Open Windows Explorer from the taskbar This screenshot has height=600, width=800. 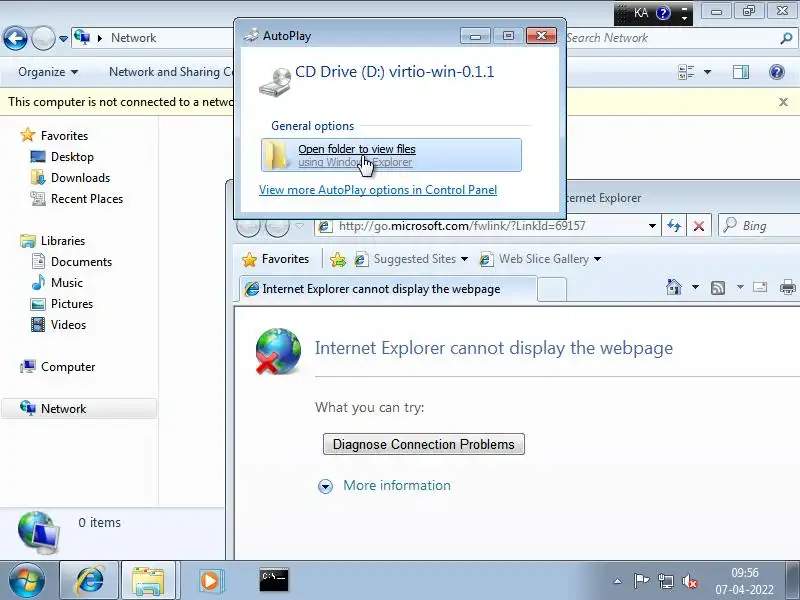[x=148, y=580]
